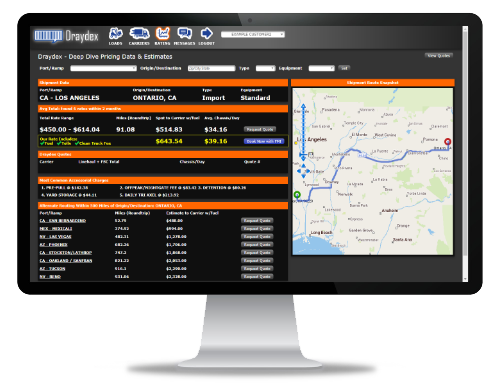Open the Port/Ramp dropdown

(103, 68)
